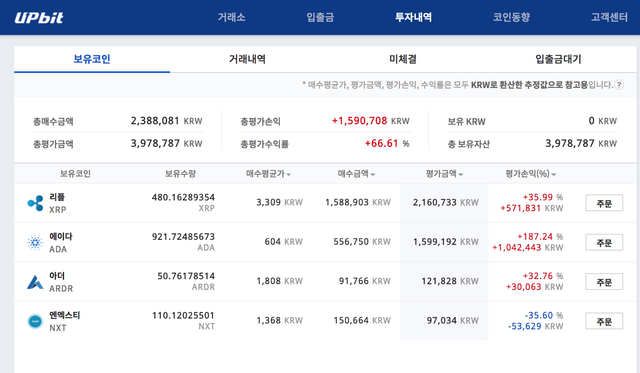Click 주문 button for NXT row
640x373 pixels.
(604, 321)
